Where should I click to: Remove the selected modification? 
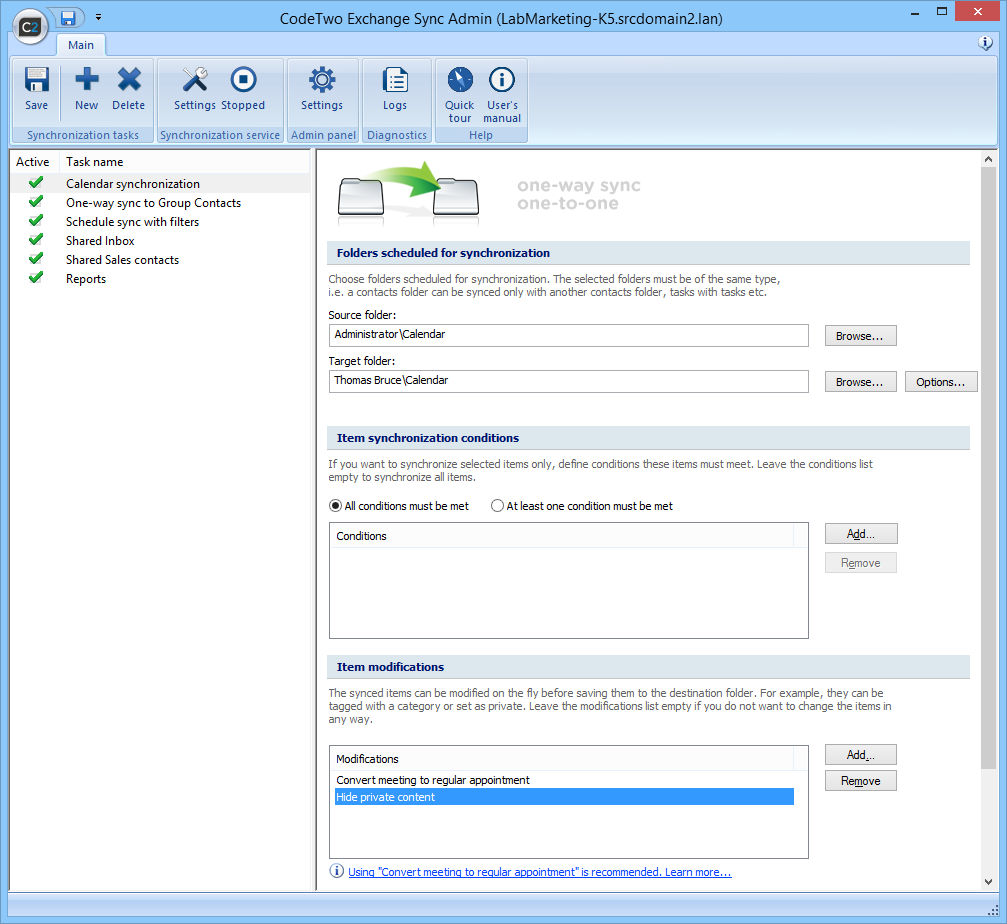(861, 781)
